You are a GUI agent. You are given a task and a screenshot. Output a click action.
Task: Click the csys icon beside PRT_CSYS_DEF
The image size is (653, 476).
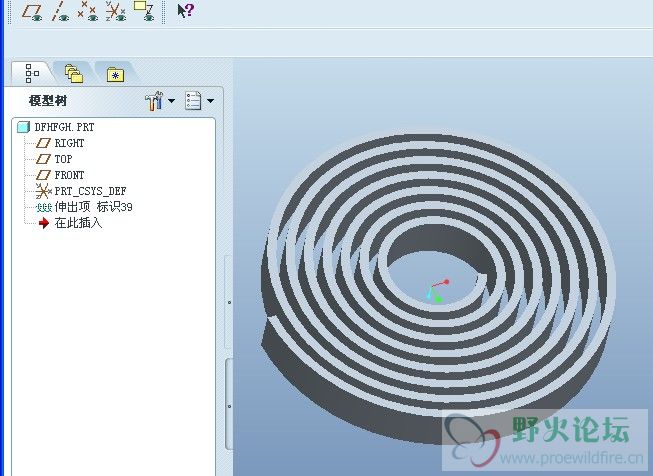point(43,191)
